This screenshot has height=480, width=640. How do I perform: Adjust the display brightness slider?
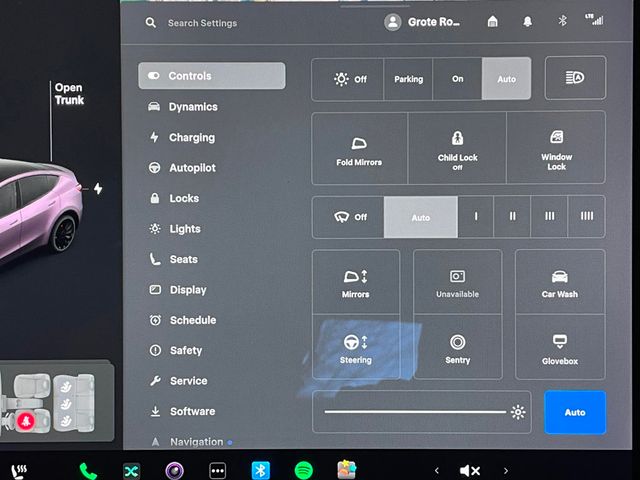point(415,412)
